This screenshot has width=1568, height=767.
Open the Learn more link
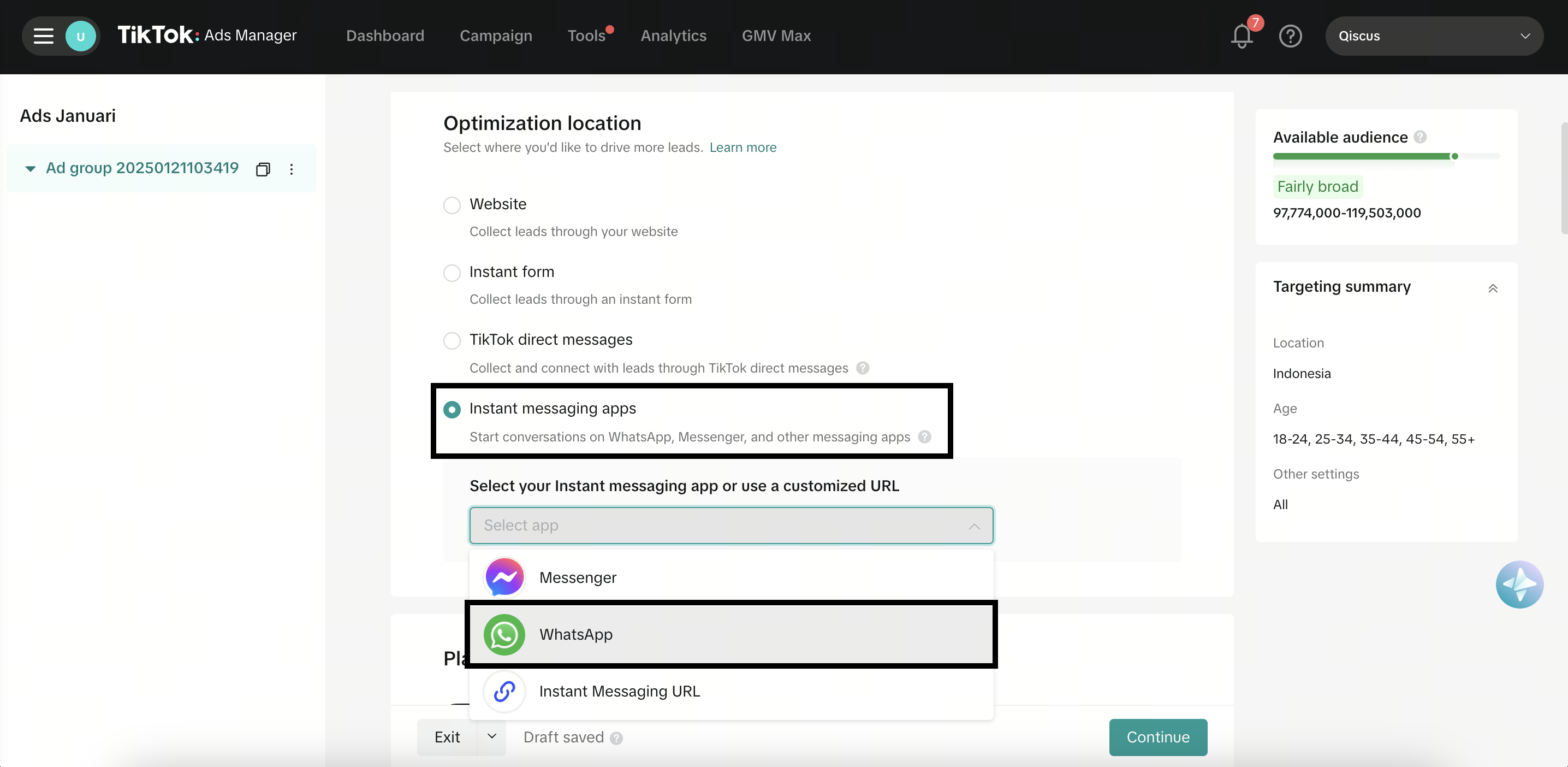[x=743, y=147]
